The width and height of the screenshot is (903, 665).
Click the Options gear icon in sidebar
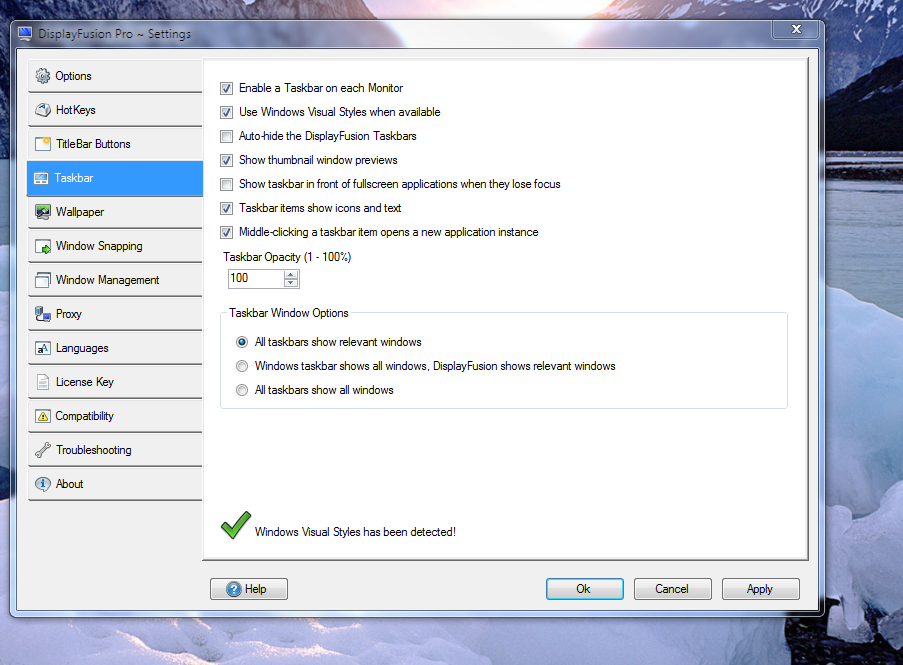[x=42, y=76]
